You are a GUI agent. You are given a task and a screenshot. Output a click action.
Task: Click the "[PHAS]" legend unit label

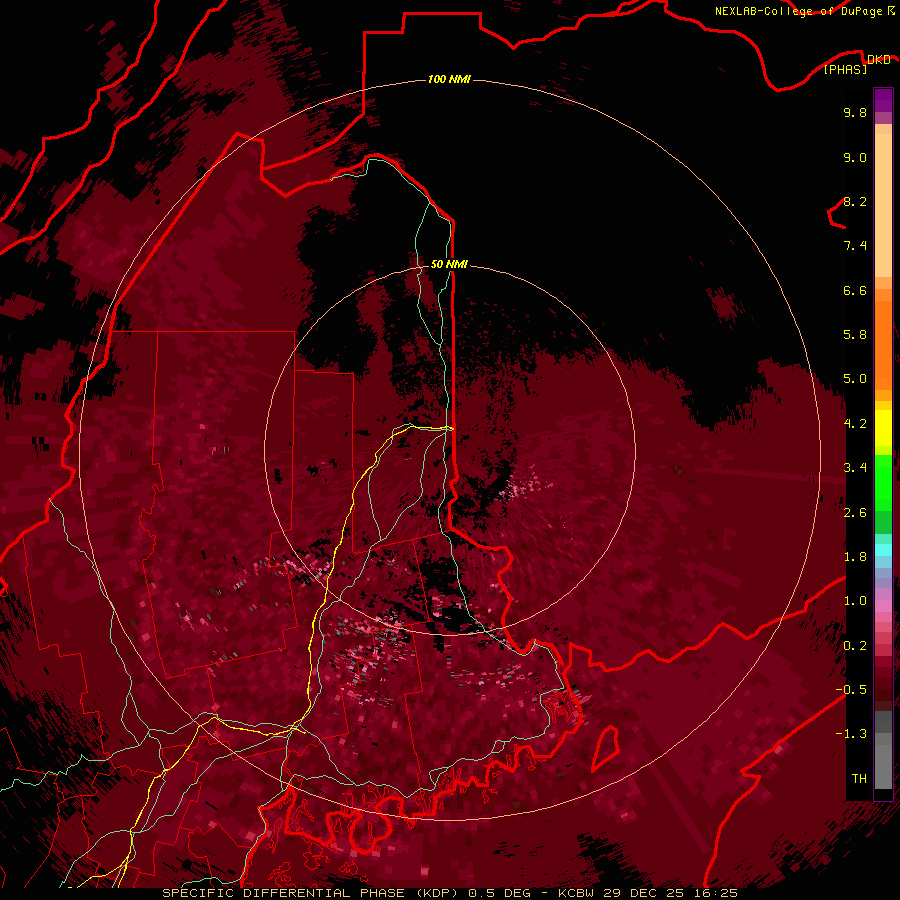point(845,69)
